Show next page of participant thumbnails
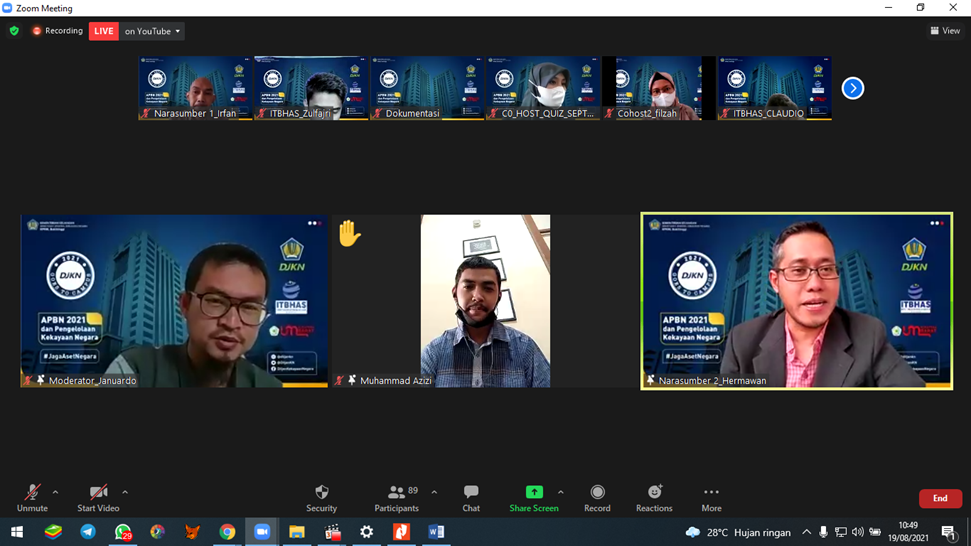This screenshot has width=971, height=546. 852,88
